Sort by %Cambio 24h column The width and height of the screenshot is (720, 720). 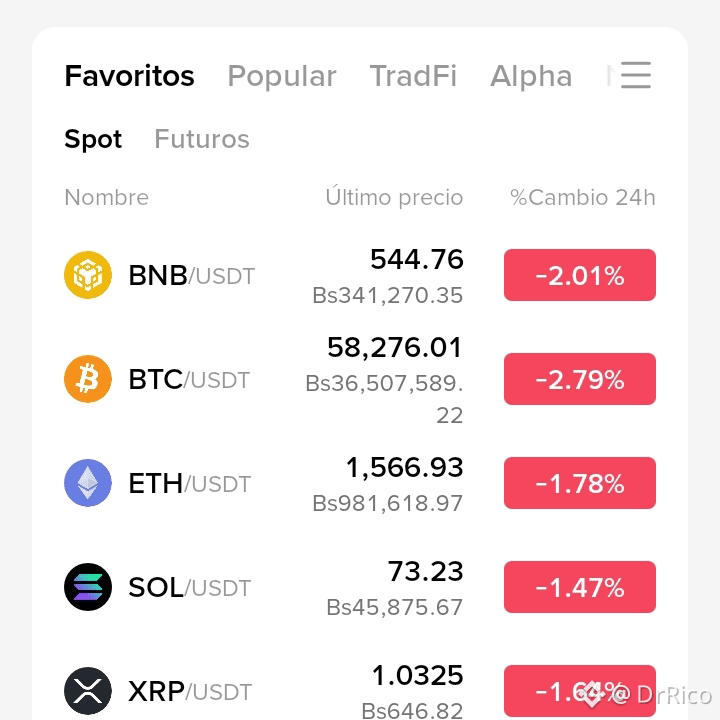pos(583,197)
